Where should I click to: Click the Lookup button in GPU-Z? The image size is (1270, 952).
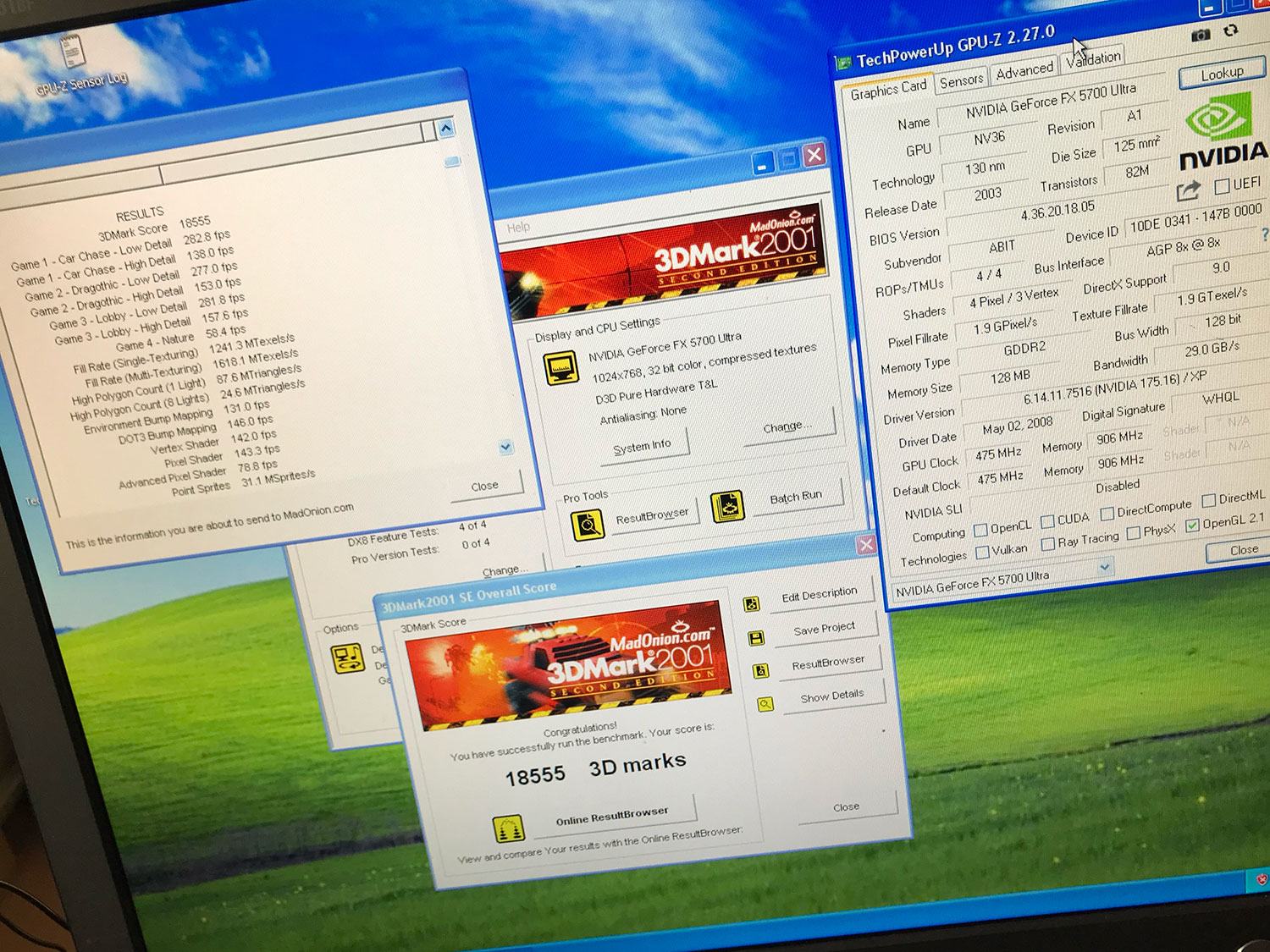[1221, 74]
